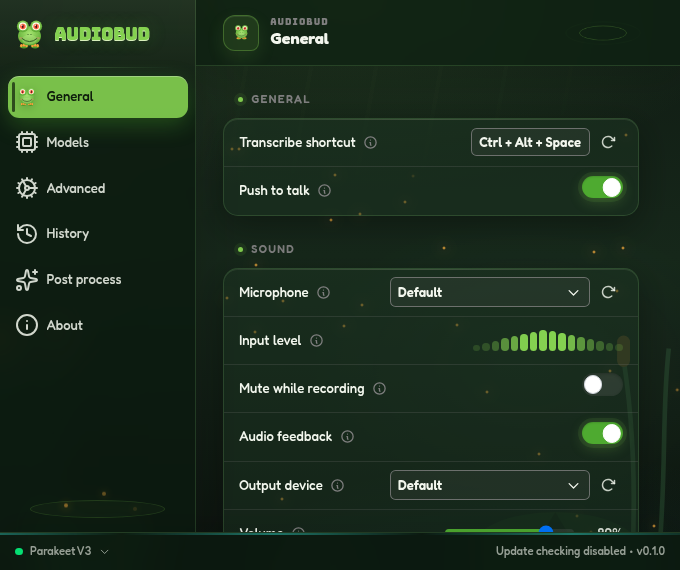Viewport: 680px width, 570px height.
Task: Click info icon next to Microphone
Action: coord(324,292)
